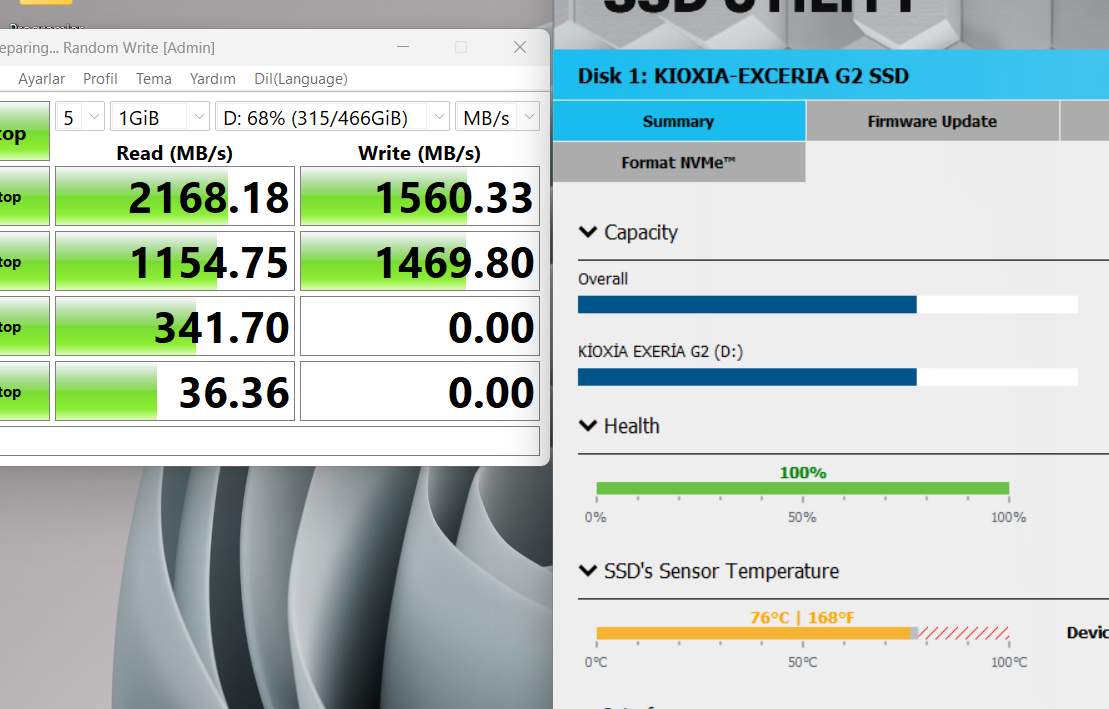Open the Yardım menu
The width and height of the screenshot is (1109, 709).
point(212,79)
